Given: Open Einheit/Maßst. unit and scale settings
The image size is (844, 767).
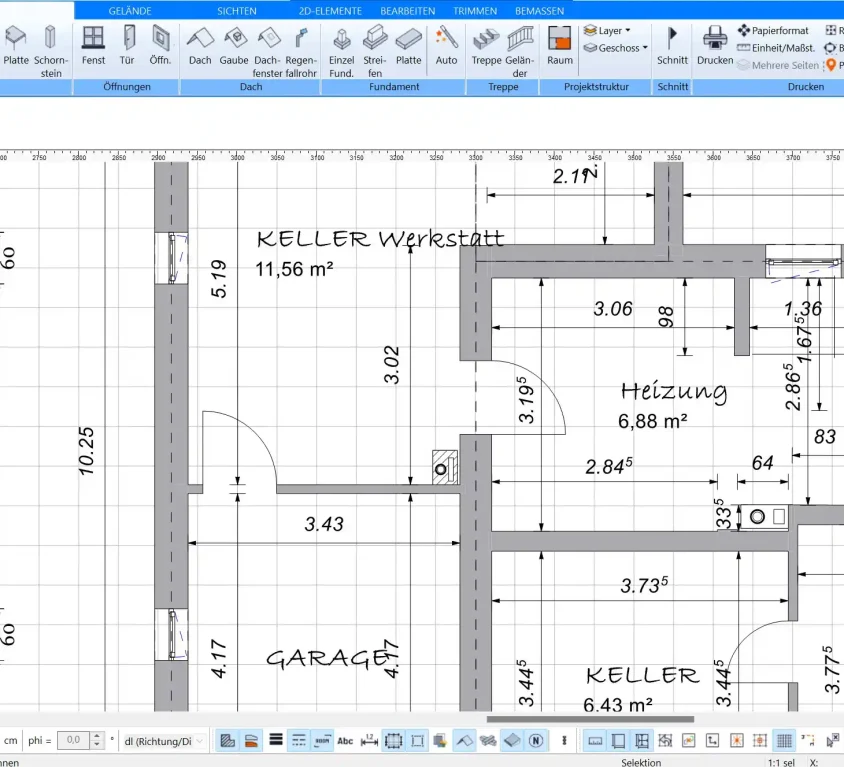Looking at the screenshot, I should [x=776, y=48].
